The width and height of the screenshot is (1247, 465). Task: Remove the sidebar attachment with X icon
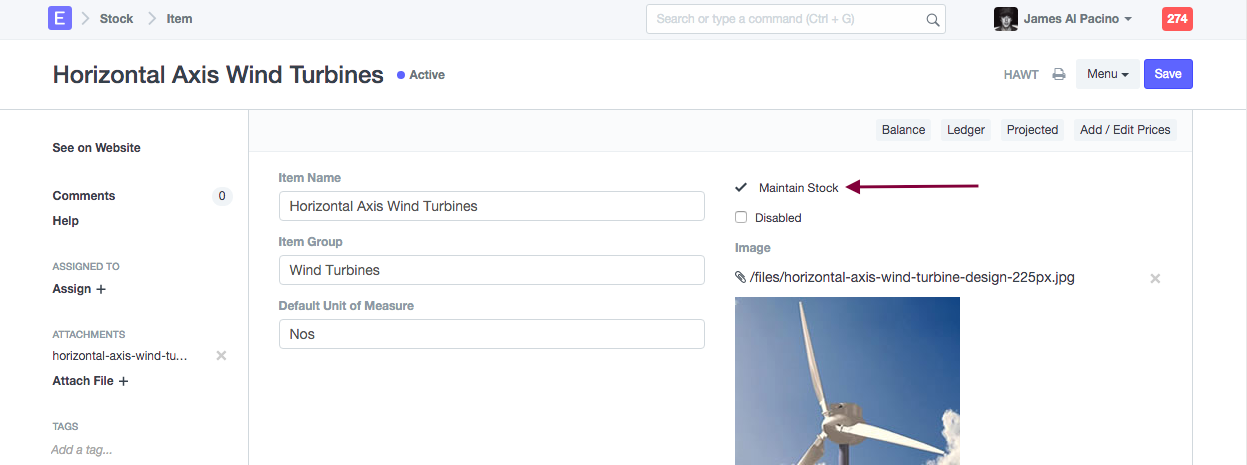[x=221, y=356]
